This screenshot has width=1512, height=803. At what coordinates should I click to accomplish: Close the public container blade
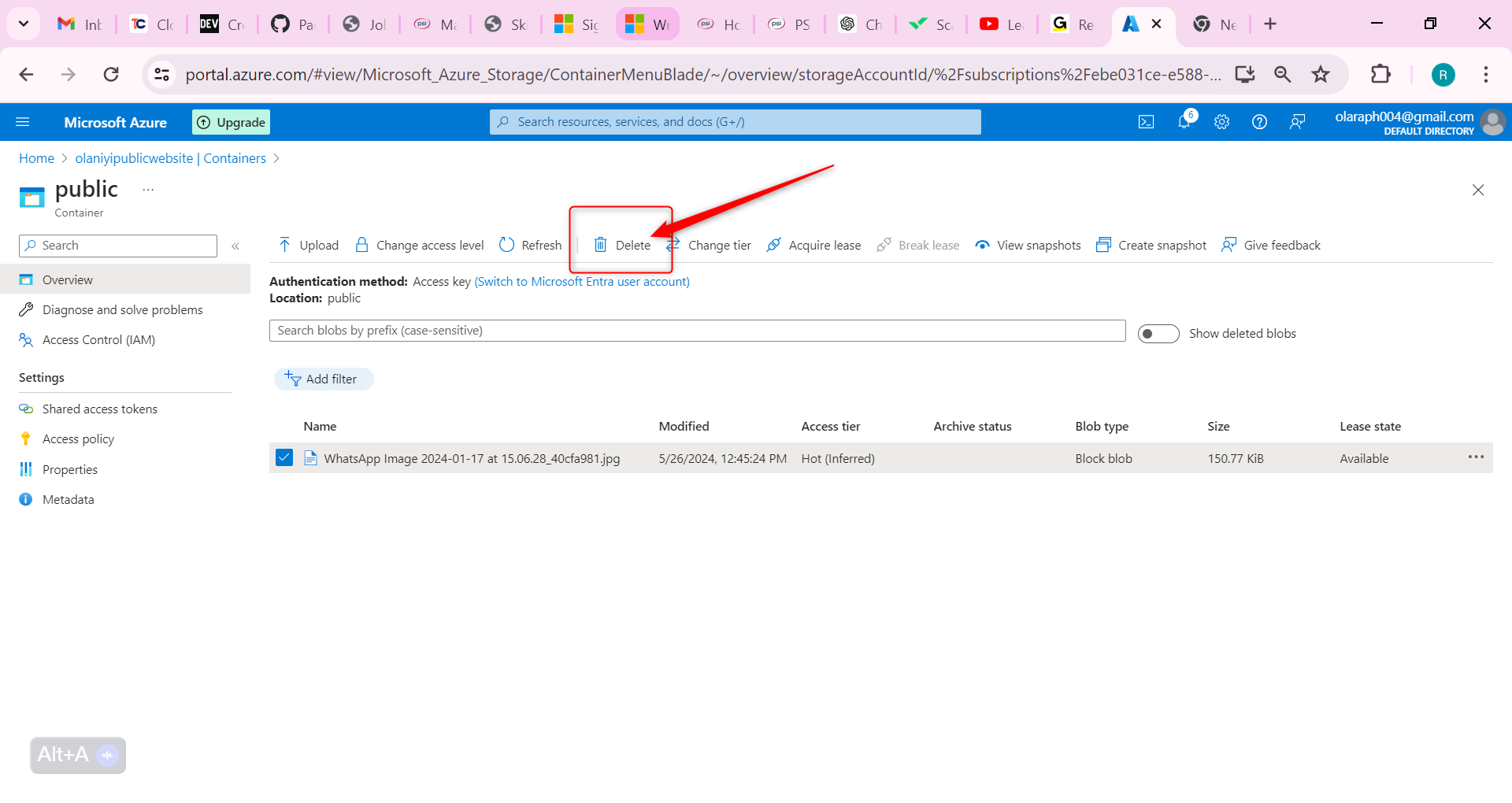pyautogui.click(x=1478, y=190)
